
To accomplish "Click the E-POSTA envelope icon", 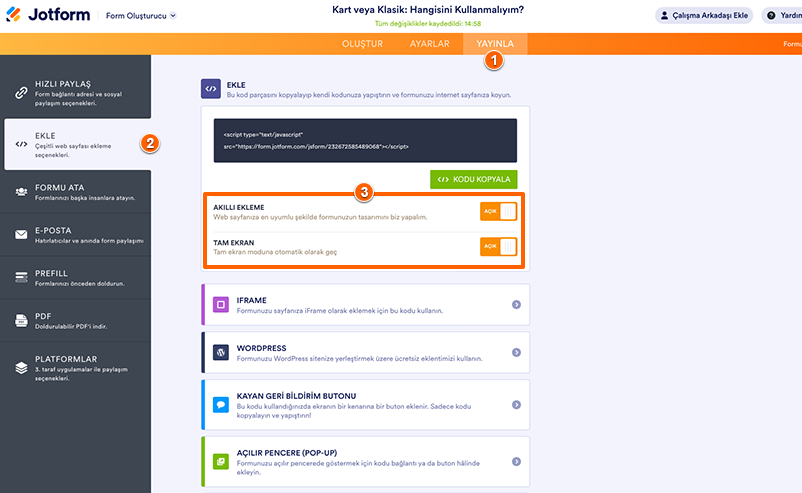I will point(21,235).
